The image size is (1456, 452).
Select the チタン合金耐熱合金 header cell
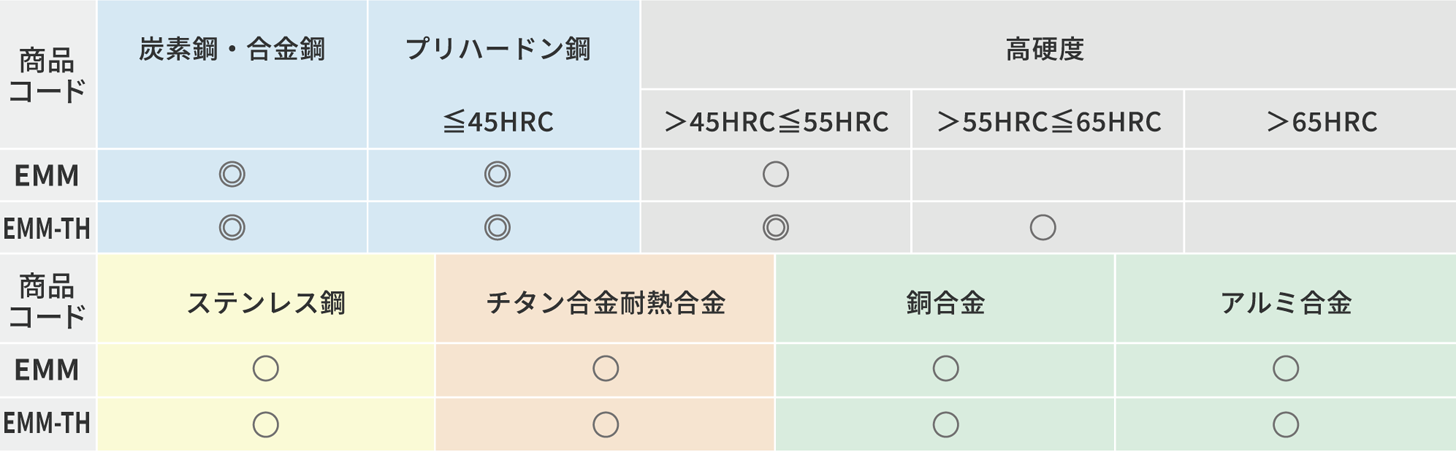[x=605, y=302]
